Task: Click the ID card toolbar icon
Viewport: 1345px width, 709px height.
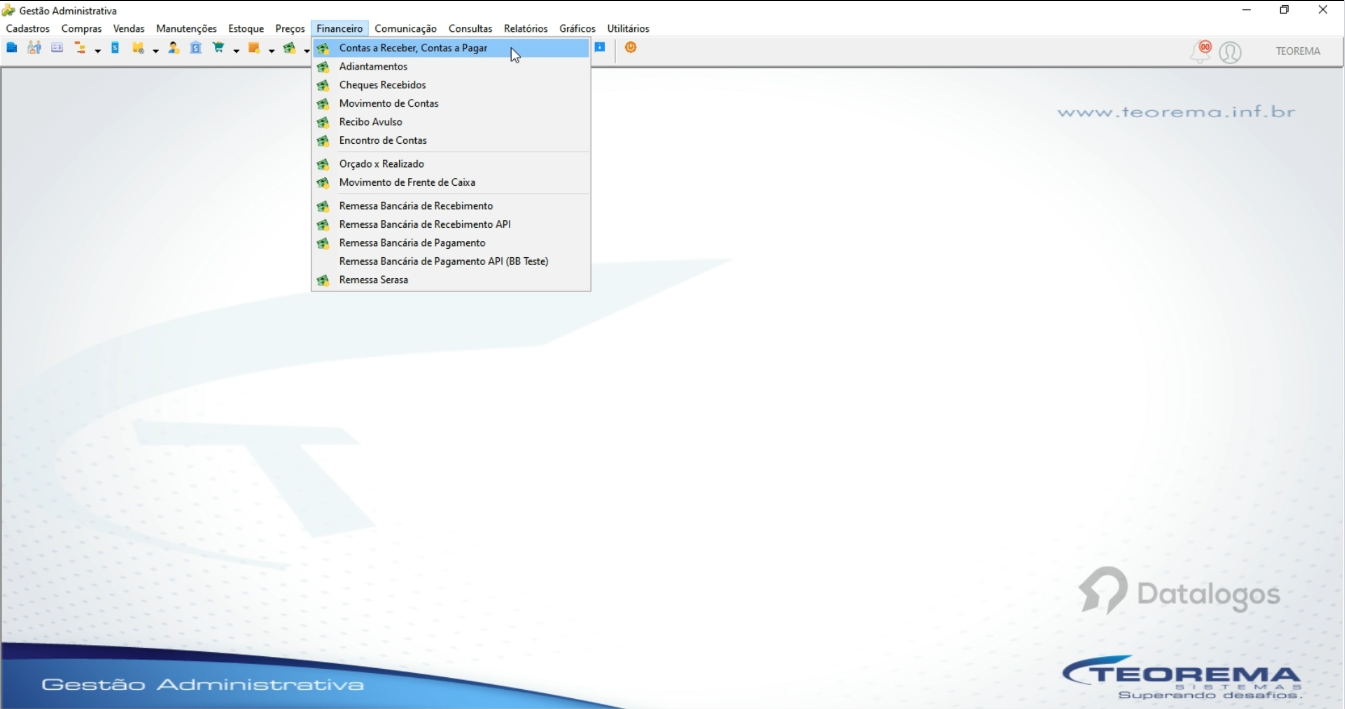Action: click(x=57, y=48)
